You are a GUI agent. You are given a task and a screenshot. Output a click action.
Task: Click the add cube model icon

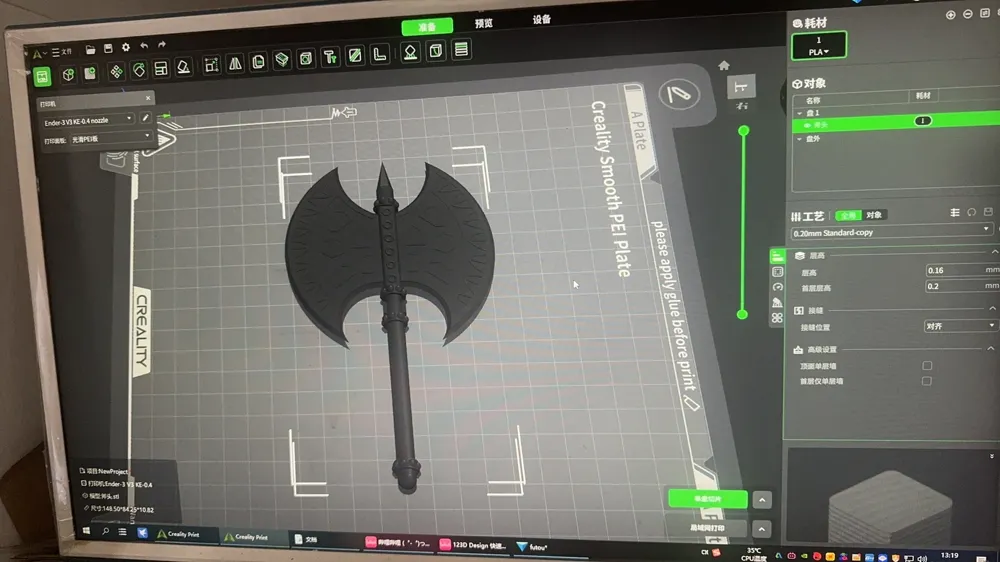tap(68, 75)
